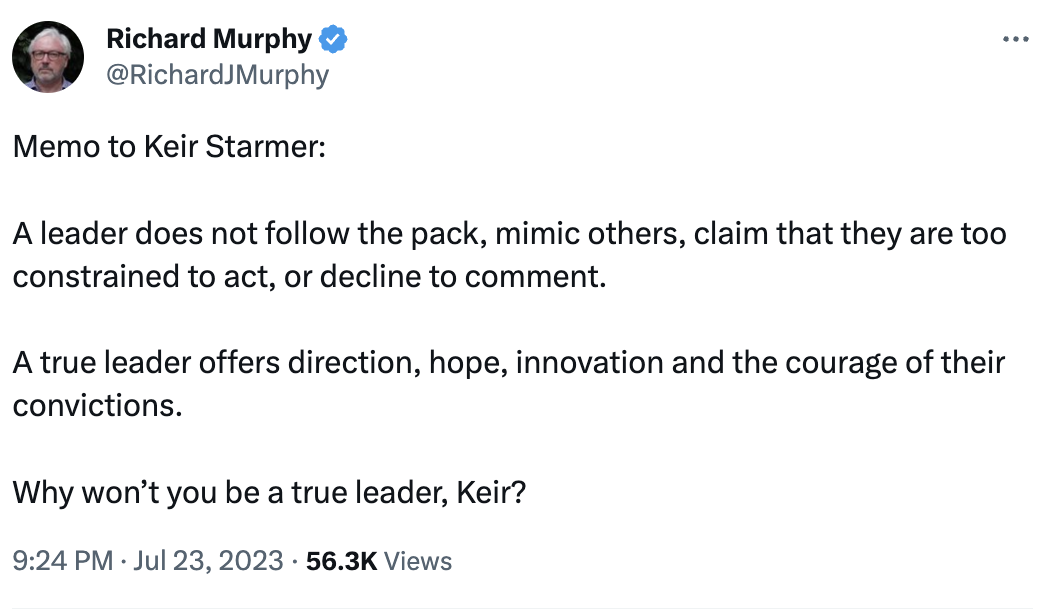This screenshot has width=1048, height=616.
Task: Click the verified badge next to the name
Action: (x=331, y=39)
